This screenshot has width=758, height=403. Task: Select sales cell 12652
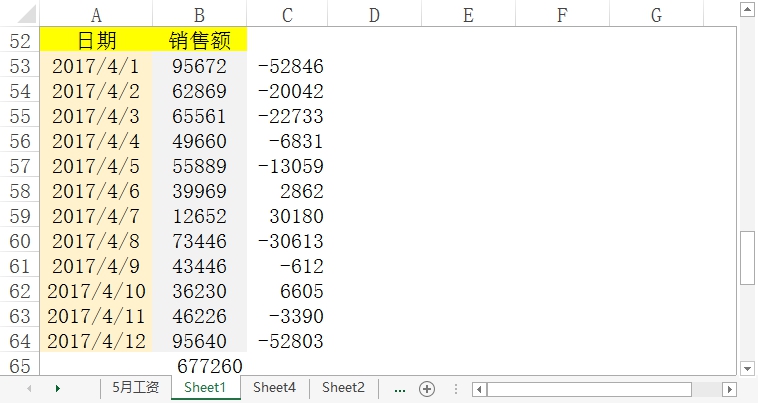[x=200, y=216]
